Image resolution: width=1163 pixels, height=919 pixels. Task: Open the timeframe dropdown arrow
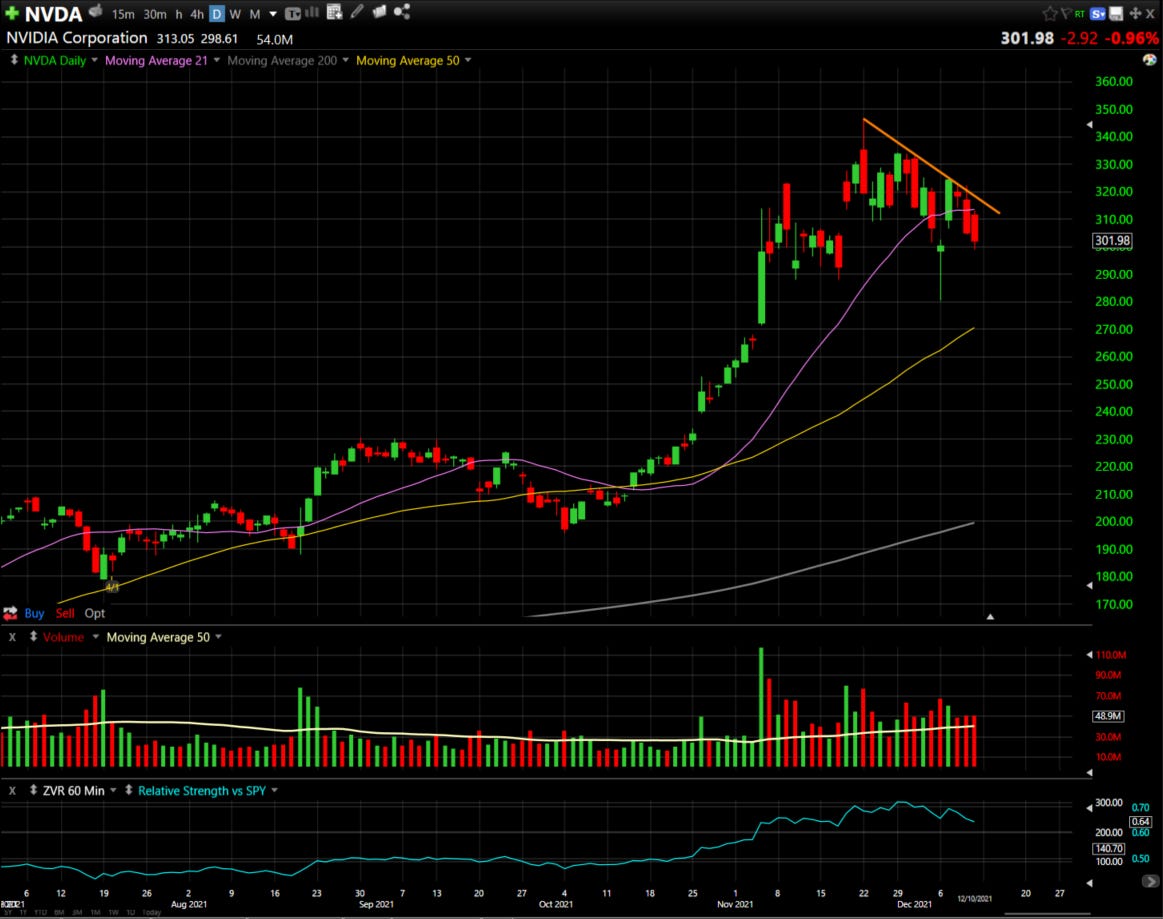pyautogui.click(x=273, y=14)
